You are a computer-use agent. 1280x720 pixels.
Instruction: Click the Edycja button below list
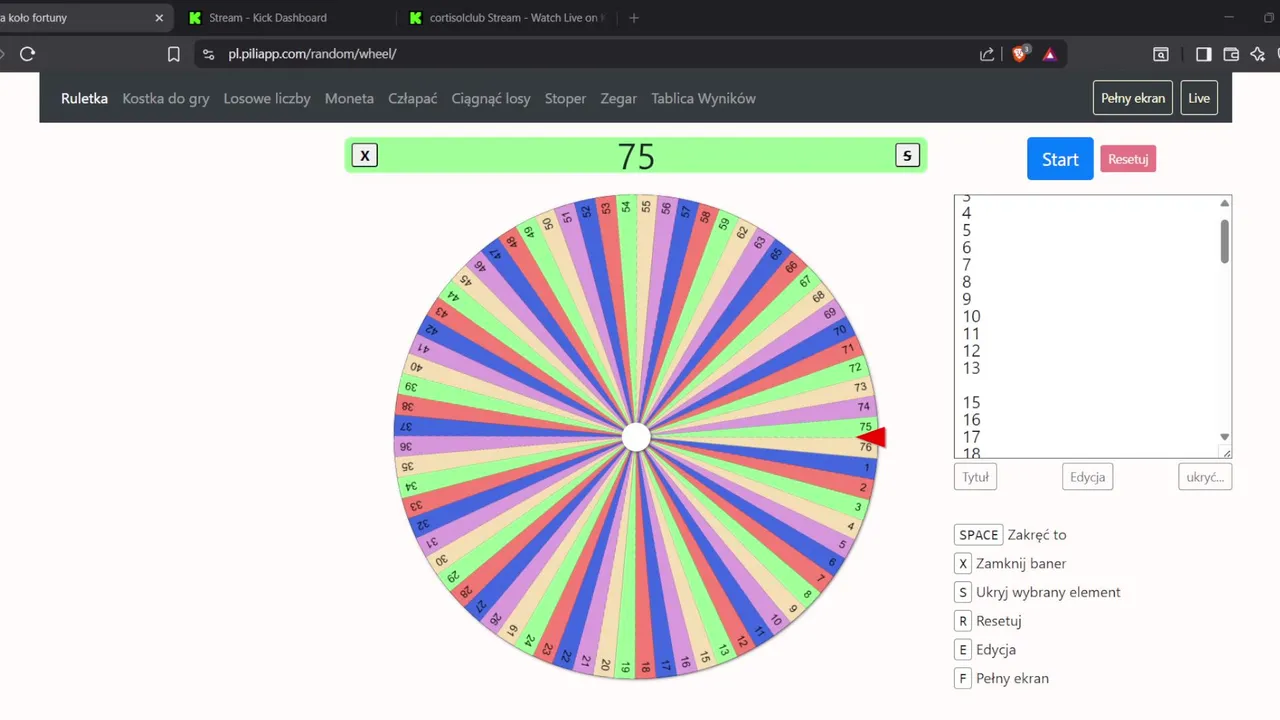click(1087, 477)
